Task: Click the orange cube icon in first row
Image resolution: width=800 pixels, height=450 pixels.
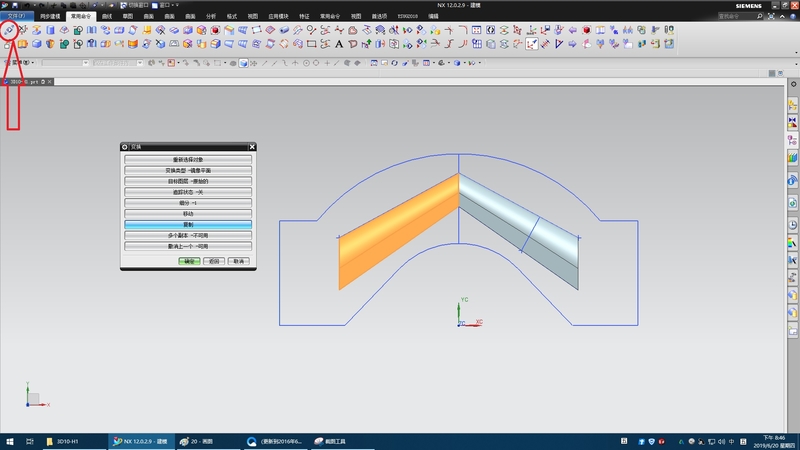Action: tap(202, 30)
